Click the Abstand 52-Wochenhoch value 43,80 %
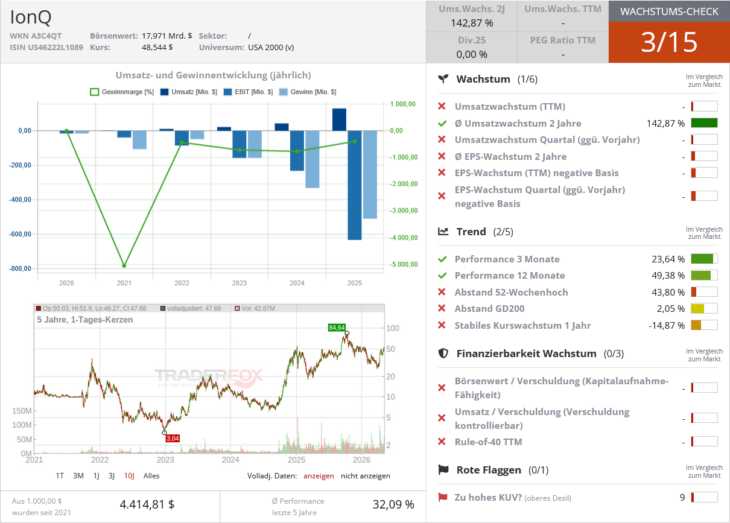Viewport: 730px width, 523px height. click(x=668, y=292)
